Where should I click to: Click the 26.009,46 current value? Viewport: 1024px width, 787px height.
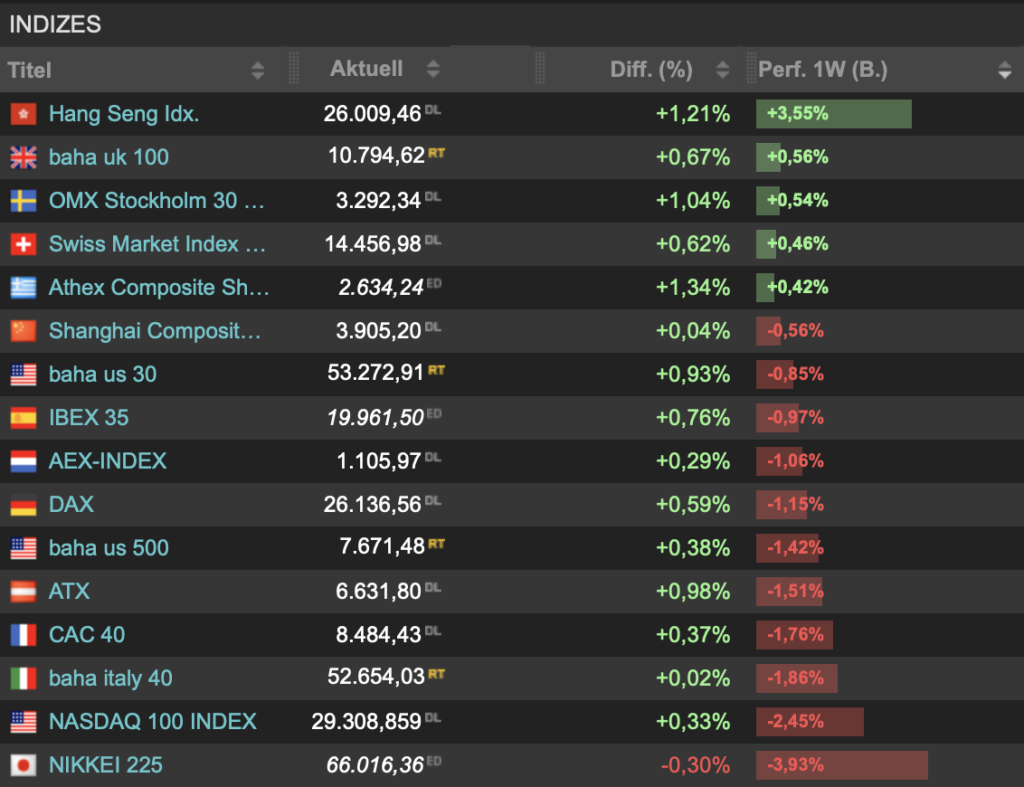[372, 114]
